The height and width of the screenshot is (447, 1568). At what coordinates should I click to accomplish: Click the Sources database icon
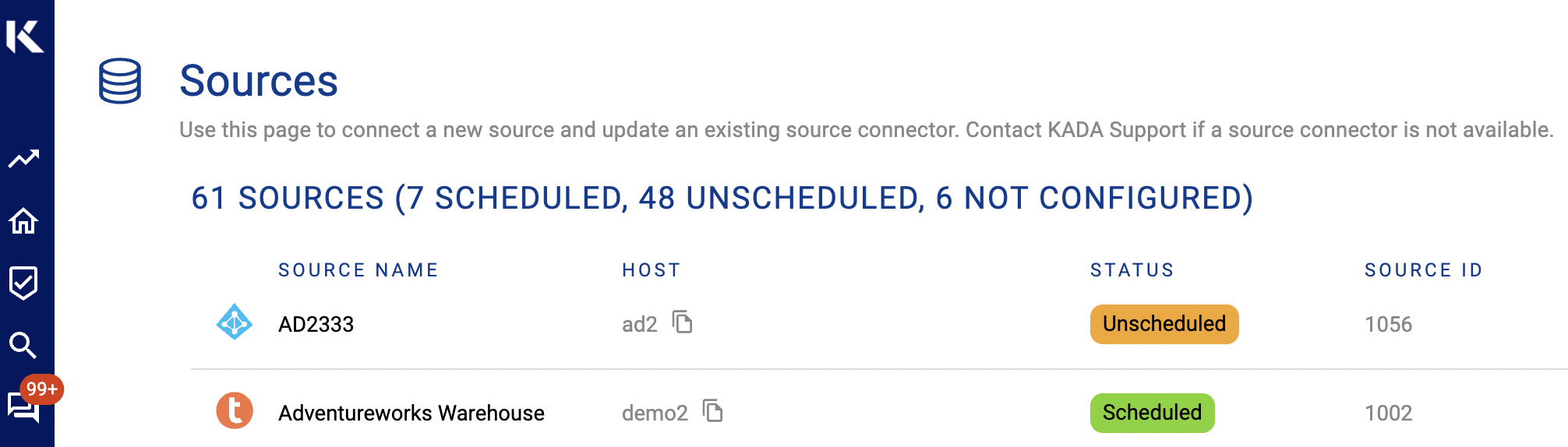coord(120,81)
